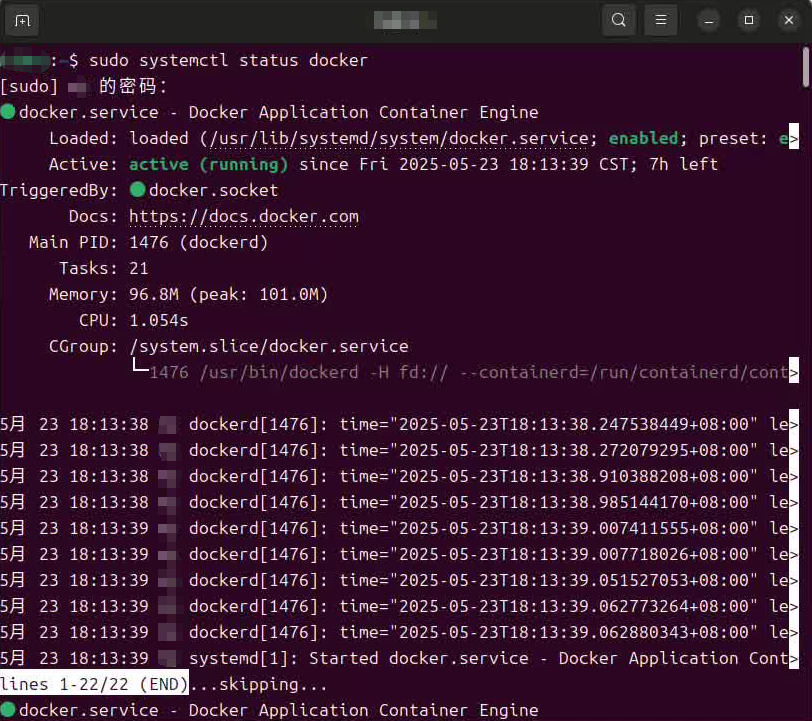Click the terminal vertical scrollbar handle
812x721 pixels.
(x=805, y=67)
